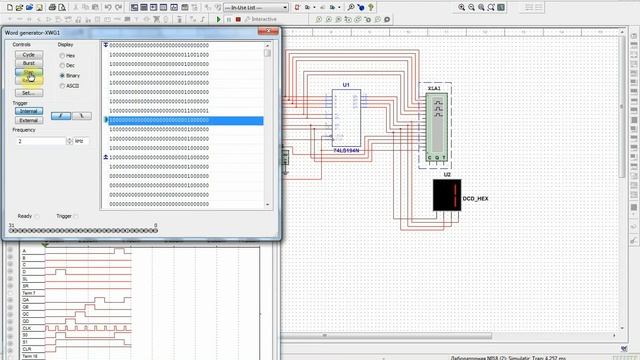The width and height of the screenshot is (640, 360).
Task: Open the kHz frequency unit dropdown
Action: coord(81,141)
